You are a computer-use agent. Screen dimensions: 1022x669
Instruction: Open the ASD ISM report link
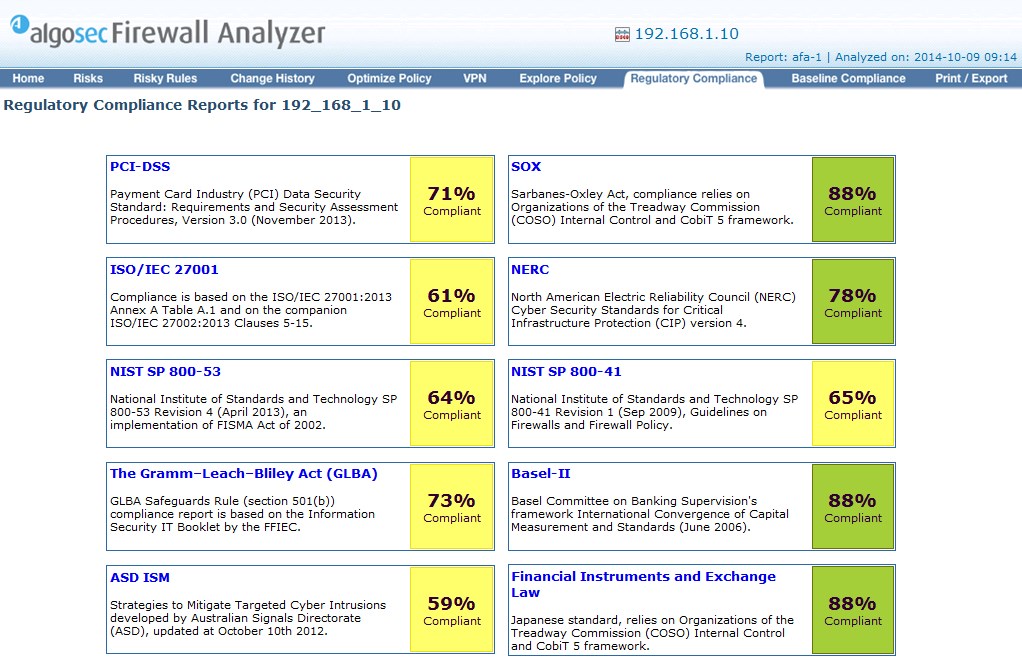[139, 577]
